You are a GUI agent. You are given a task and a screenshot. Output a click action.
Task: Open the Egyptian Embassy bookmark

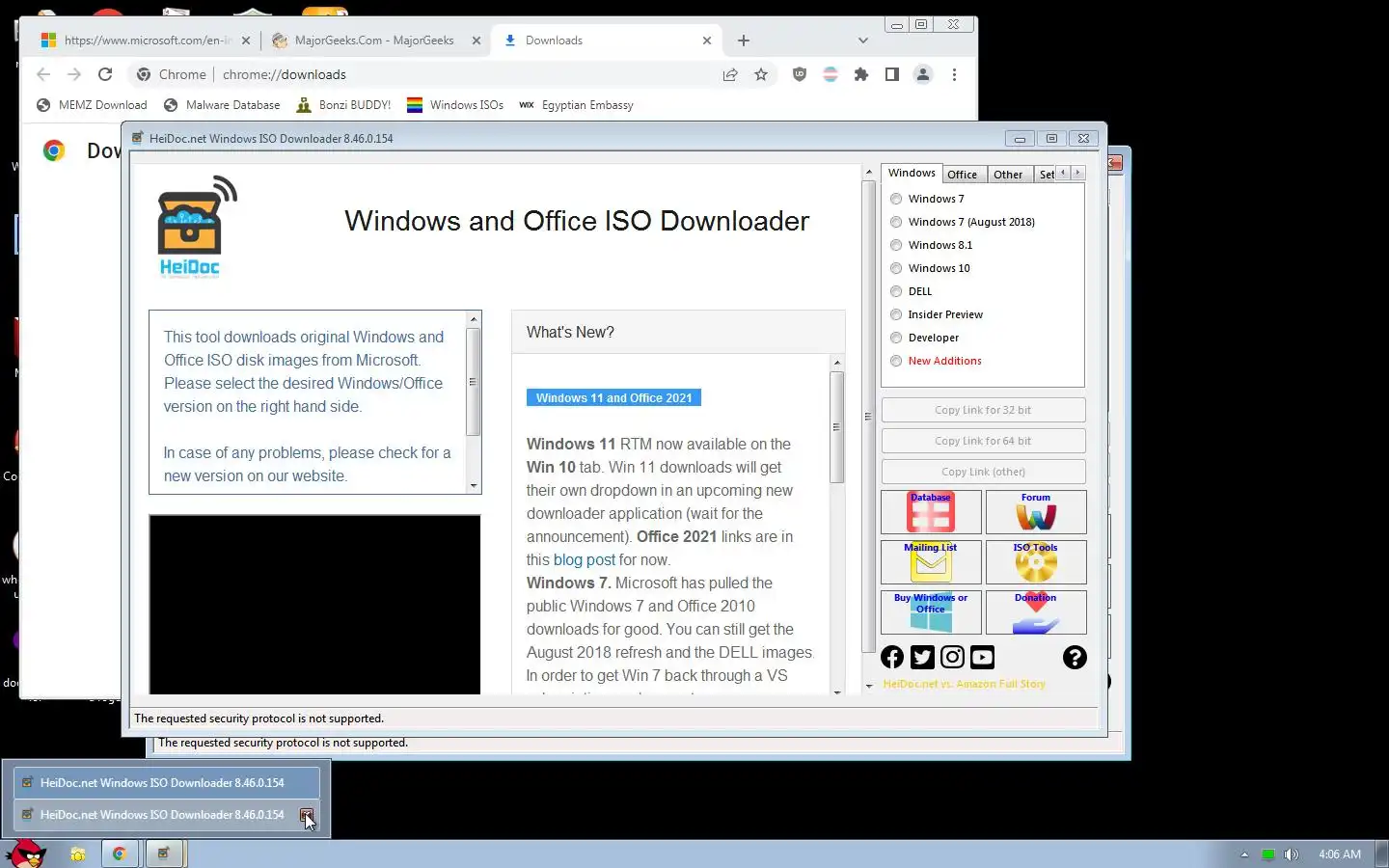[x=576, y=105]
